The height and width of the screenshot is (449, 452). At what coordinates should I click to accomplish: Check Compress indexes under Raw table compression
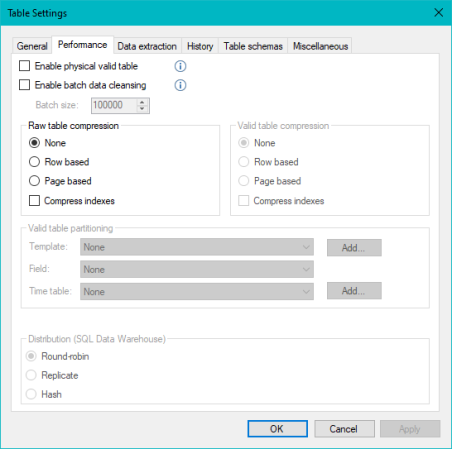[34, 201]
